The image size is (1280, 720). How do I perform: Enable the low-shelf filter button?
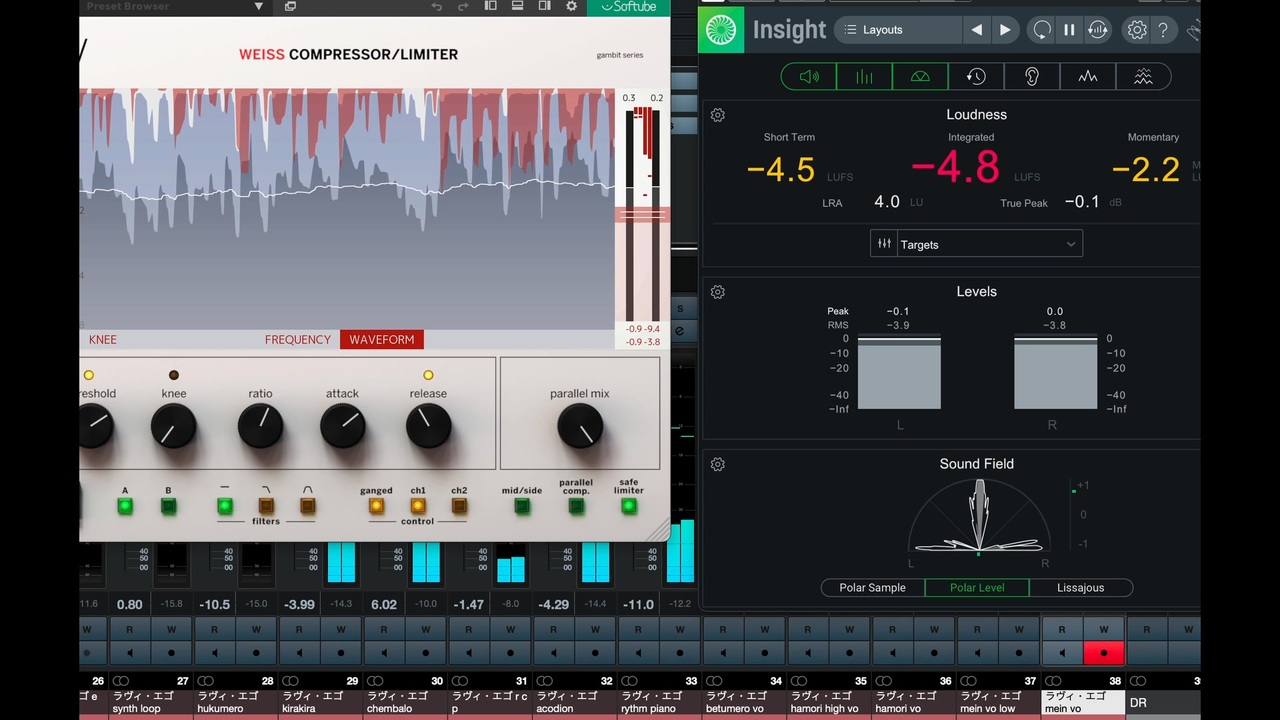click(x=266, y=506)
